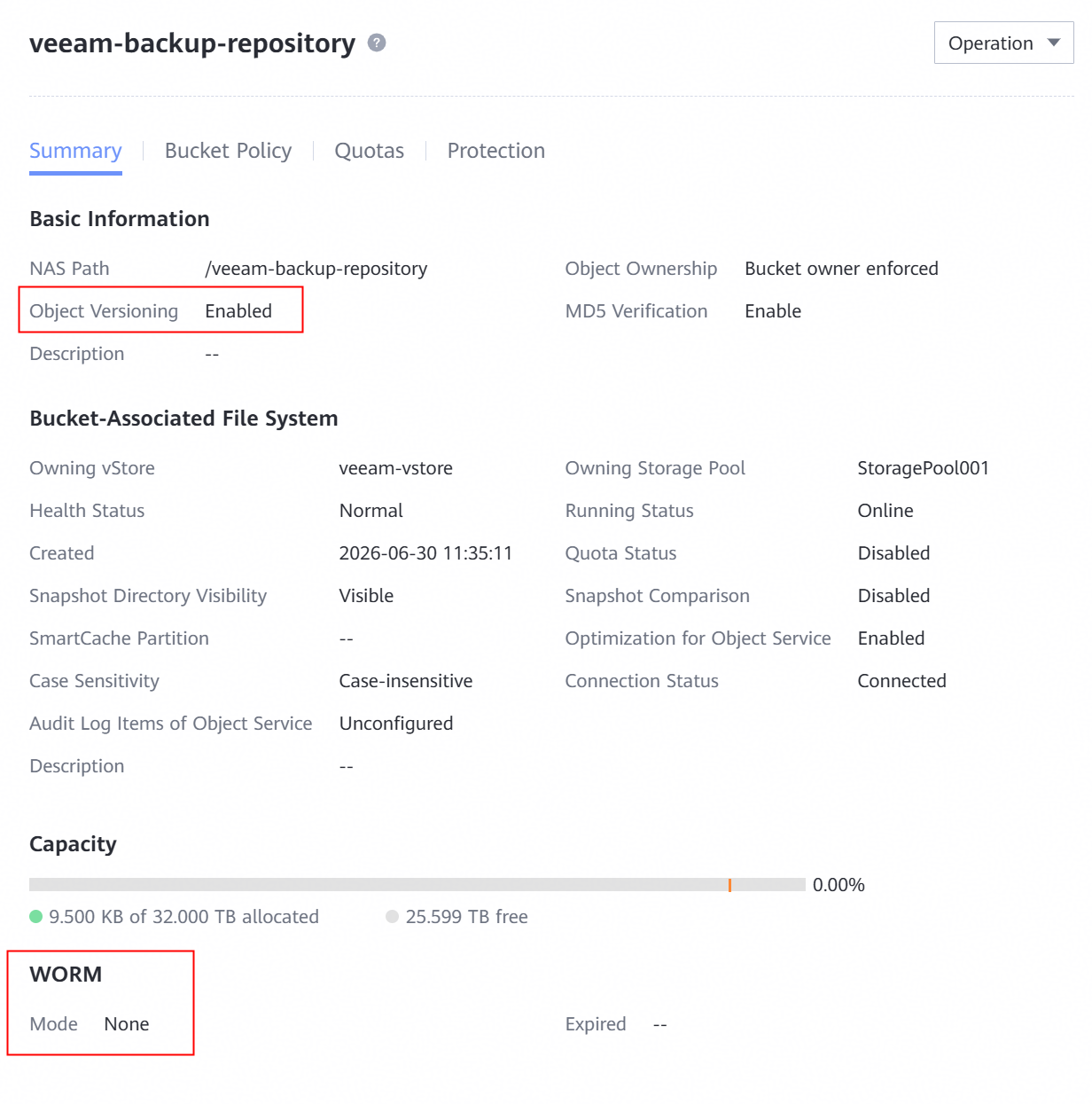Screen dimensions: 1092x1104
Task: Click the StoragePool001 storage pool value
Action: (923, 468)
